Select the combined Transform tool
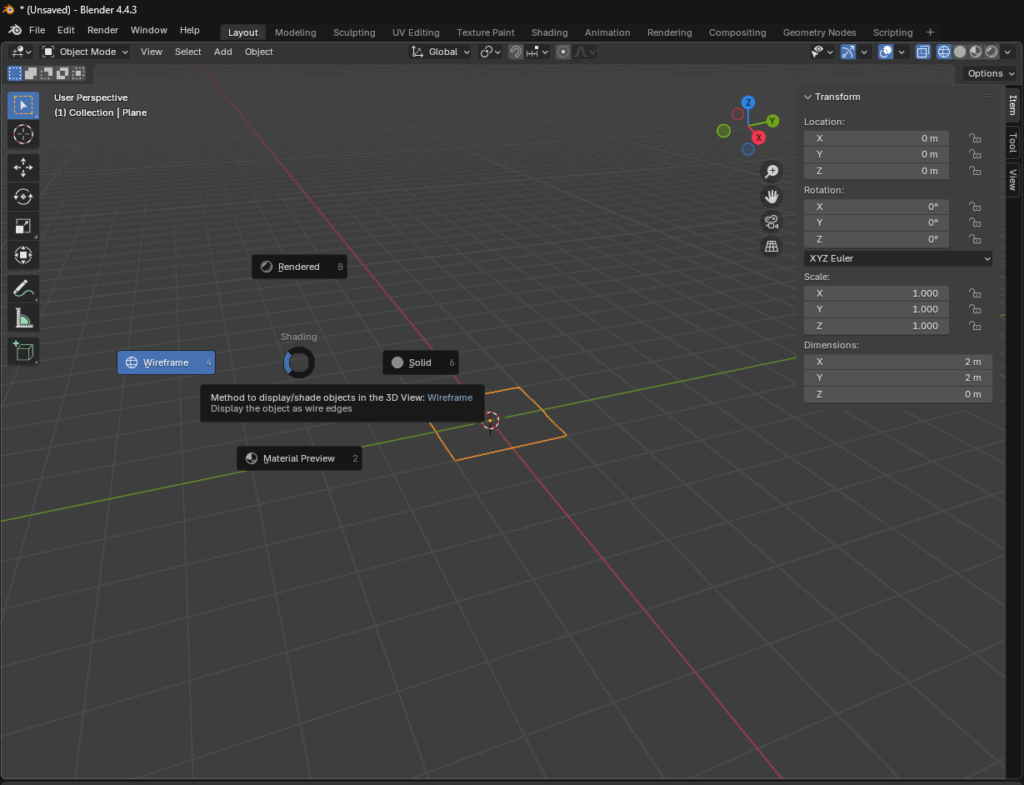 coord(23,255)
